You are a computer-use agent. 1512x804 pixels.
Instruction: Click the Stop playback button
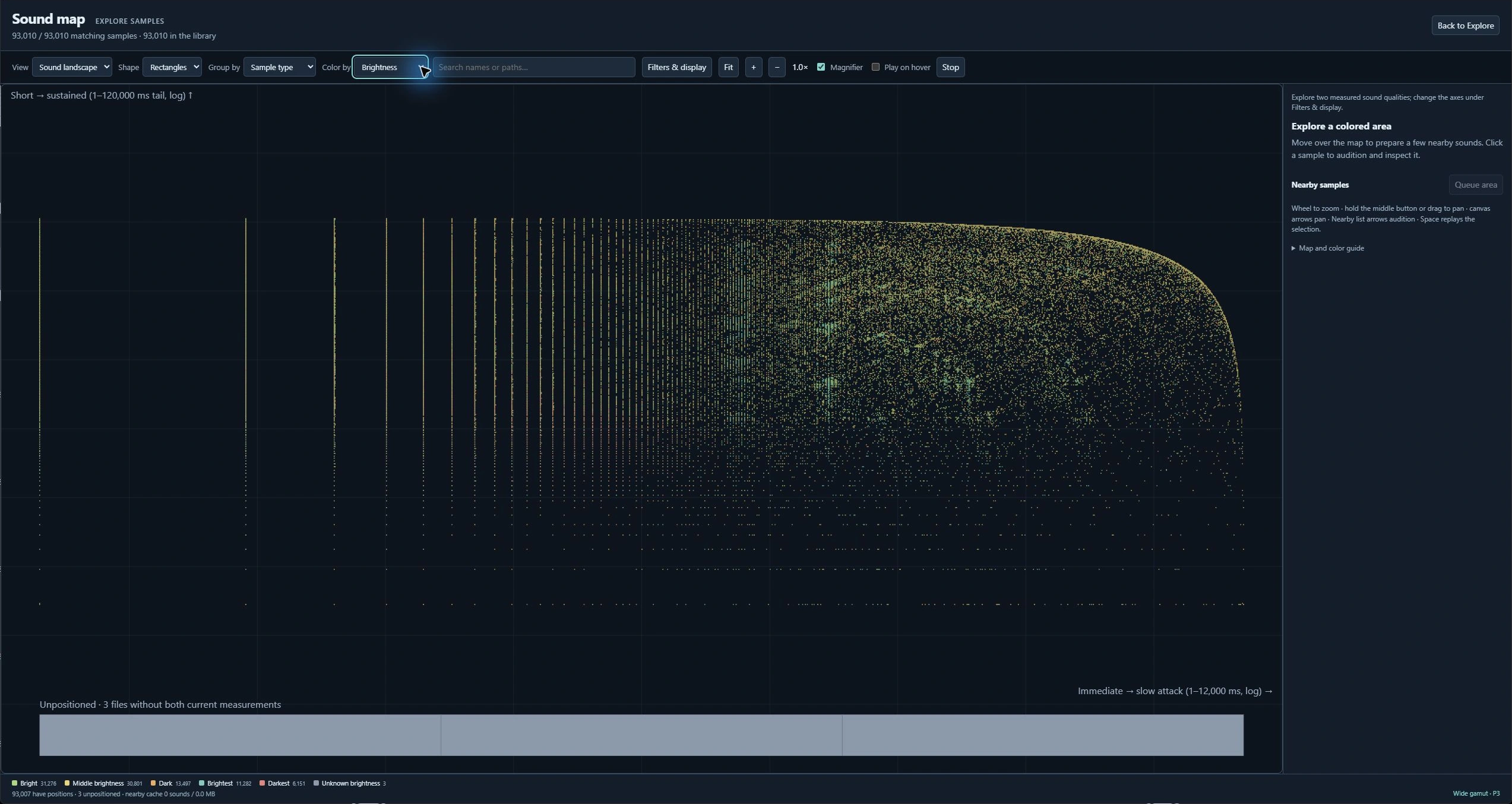pyautogui.click(x=950, y=67)
